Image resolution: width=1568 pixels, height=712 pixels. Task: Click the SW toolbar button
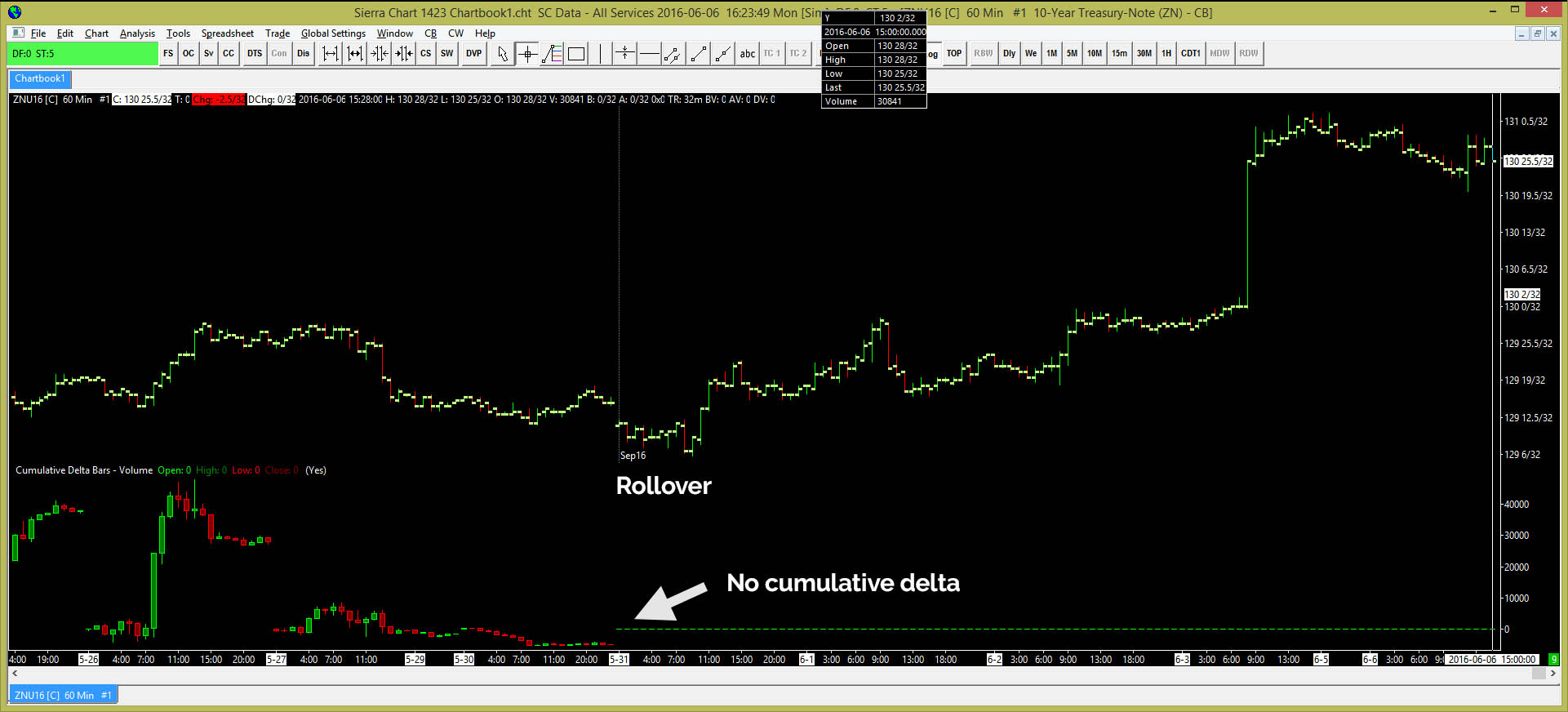click(447, 54)
